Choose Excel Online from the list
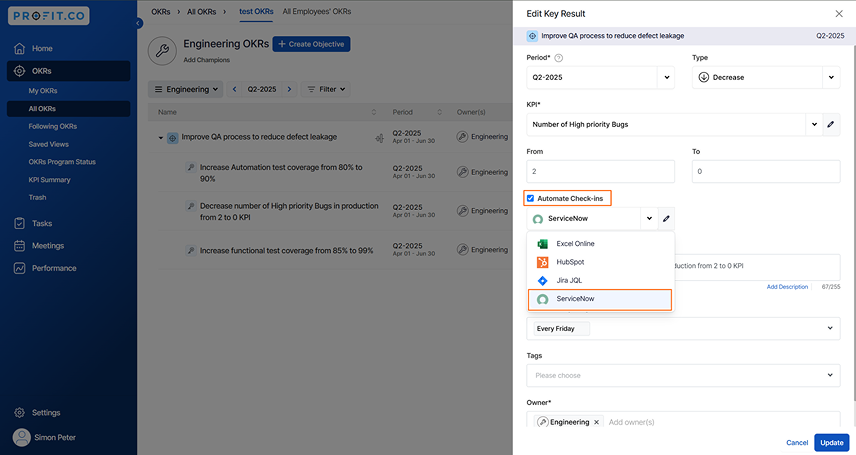The height and width of the screenshot is (455, 856). click(600, 244)
